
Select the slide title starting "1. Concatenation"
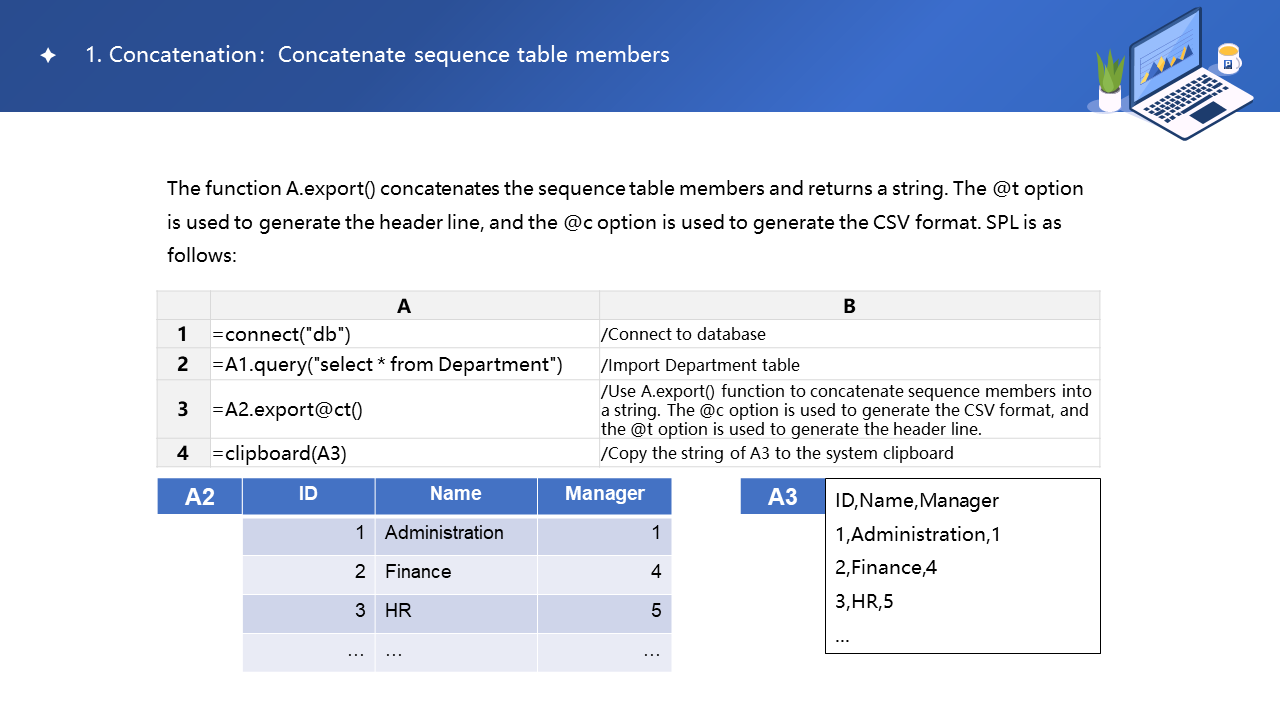click(377, 55)
